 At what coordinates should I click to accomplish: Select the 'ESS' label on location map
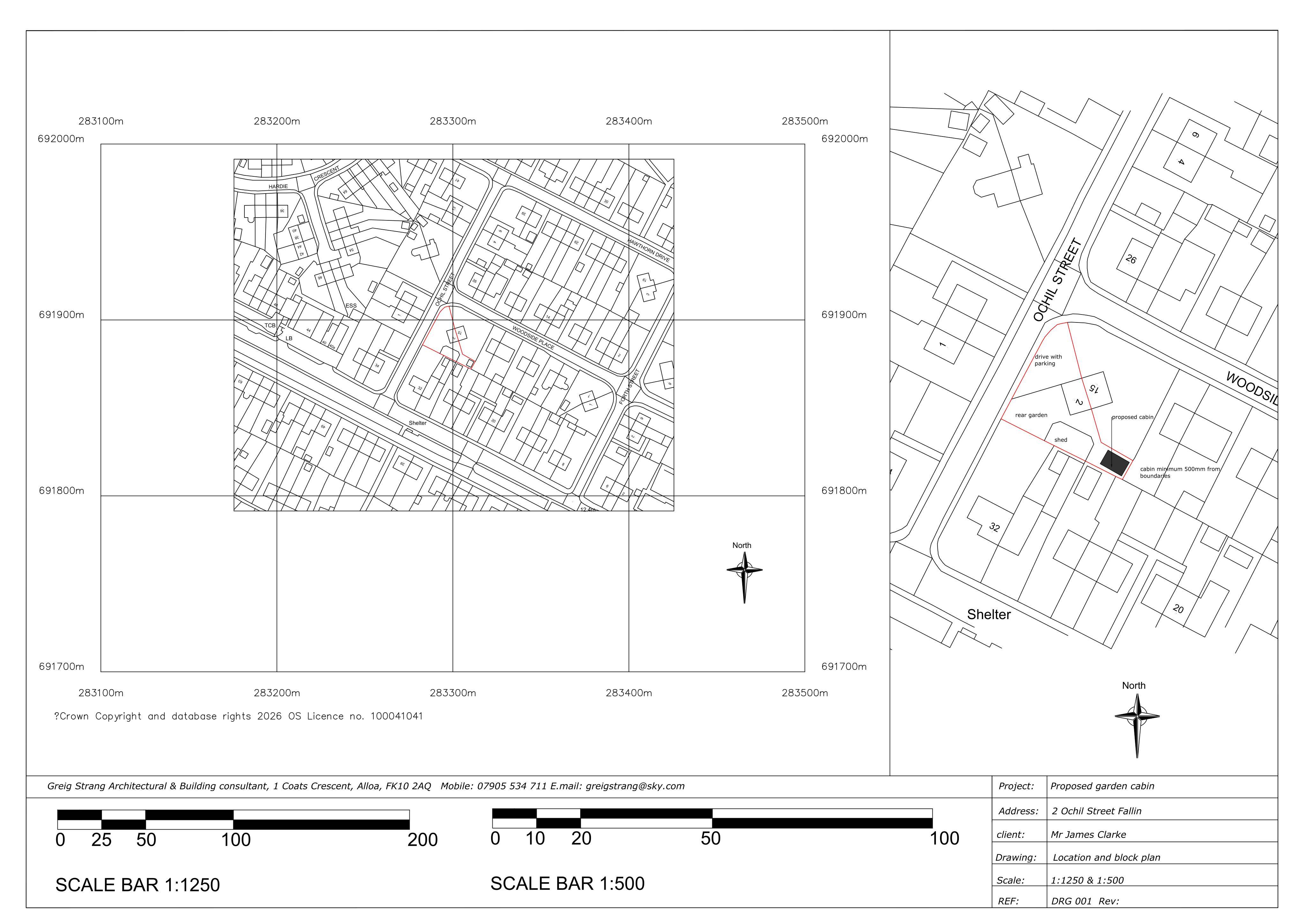(x=351, y=306)
